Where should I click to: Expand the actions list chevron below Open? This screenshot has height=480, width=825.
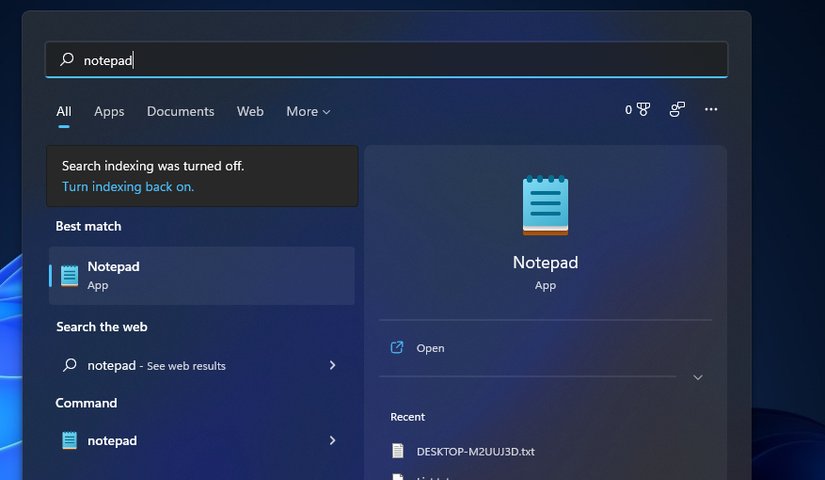click(x=698, y=377)
